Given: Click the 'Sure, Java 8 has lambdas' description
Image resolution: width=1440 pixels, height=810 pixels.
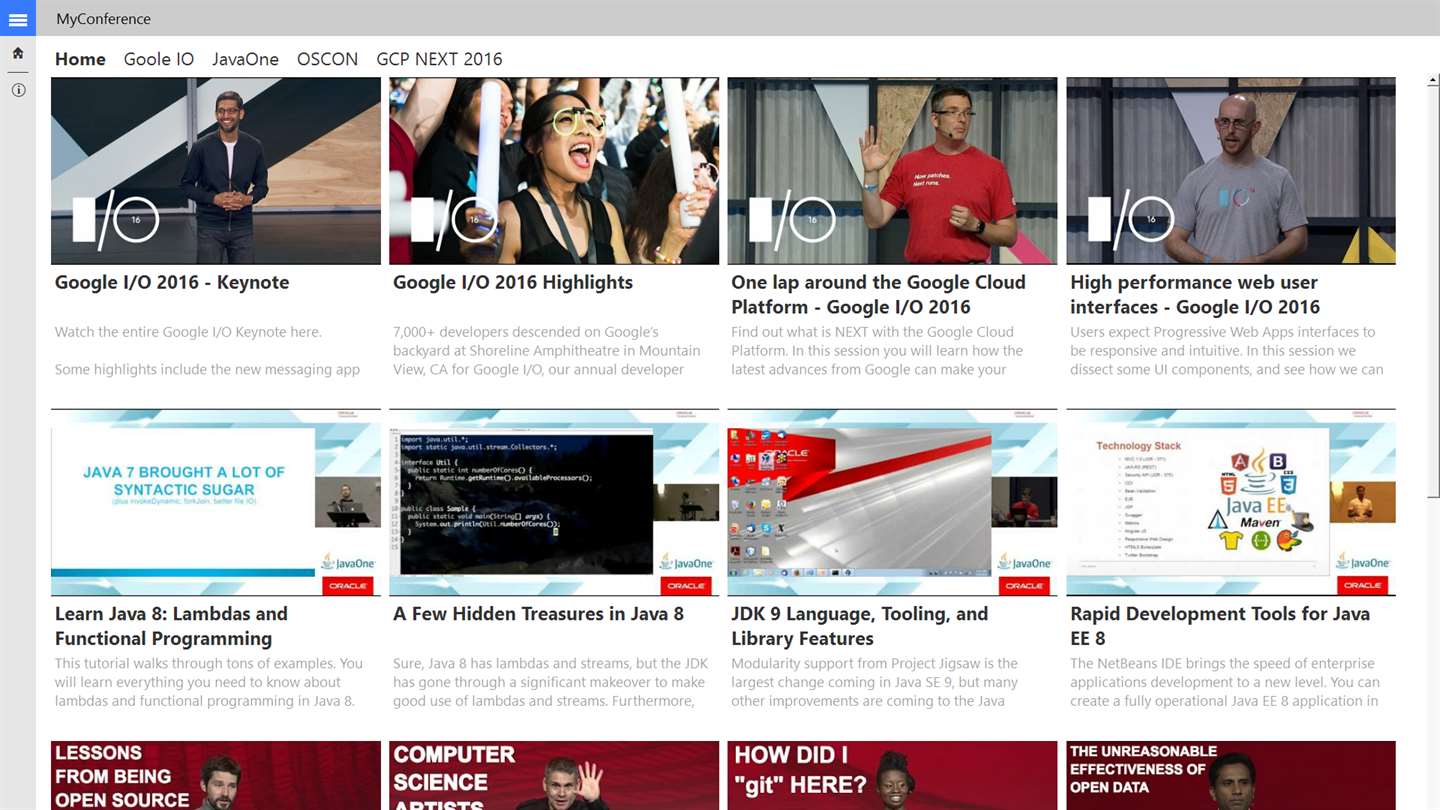Looking at the screenshot, I should [549, 682].
